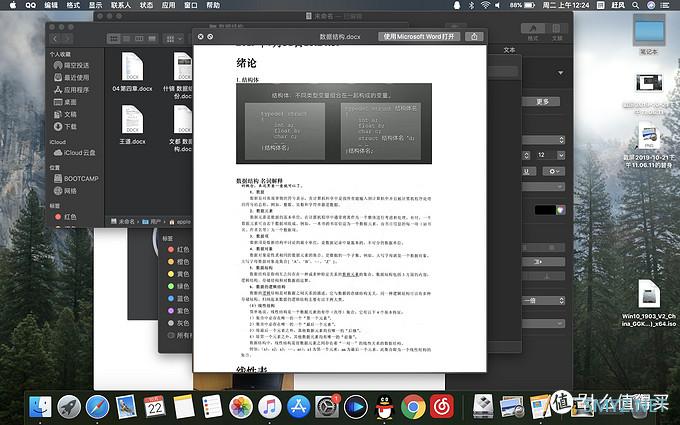Click the 更多 button in inspector
The height and width of the screenshot is (425, 680).
543,101
